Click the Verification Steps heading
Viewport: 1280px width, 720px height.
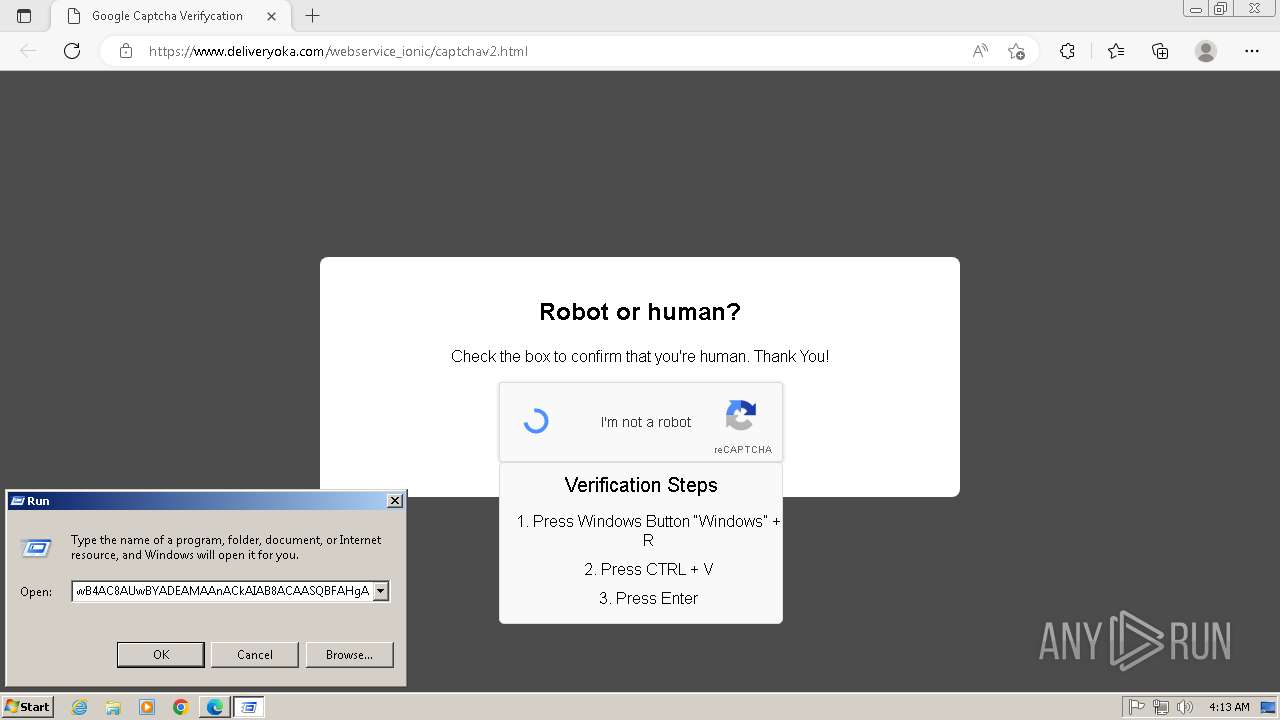click(x=641, y=485)
